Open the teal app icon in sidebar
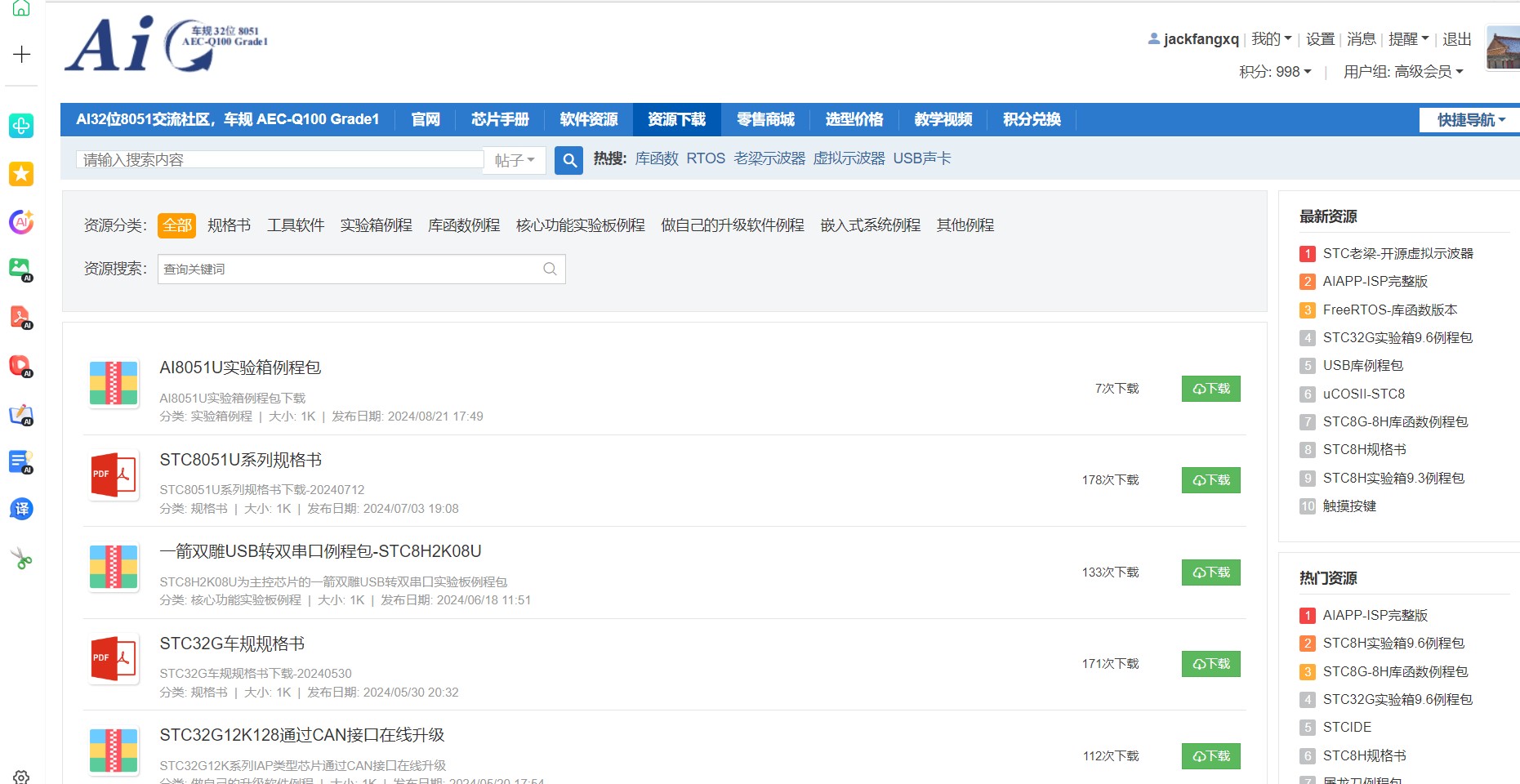Viewport: 1520px width, 784px height. coord(21,125)
